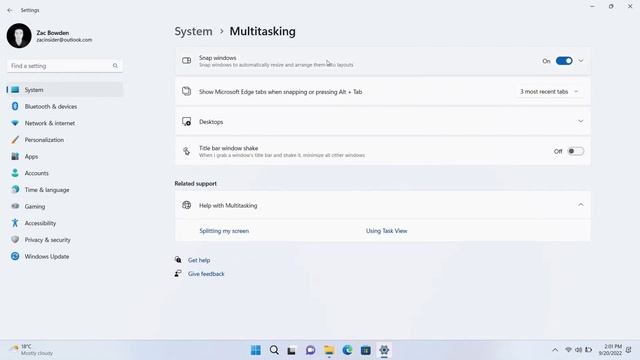The image size is (640, 360).
Task: Click the Get help icon
Action: pyautogui.click(x=178, y=260)
